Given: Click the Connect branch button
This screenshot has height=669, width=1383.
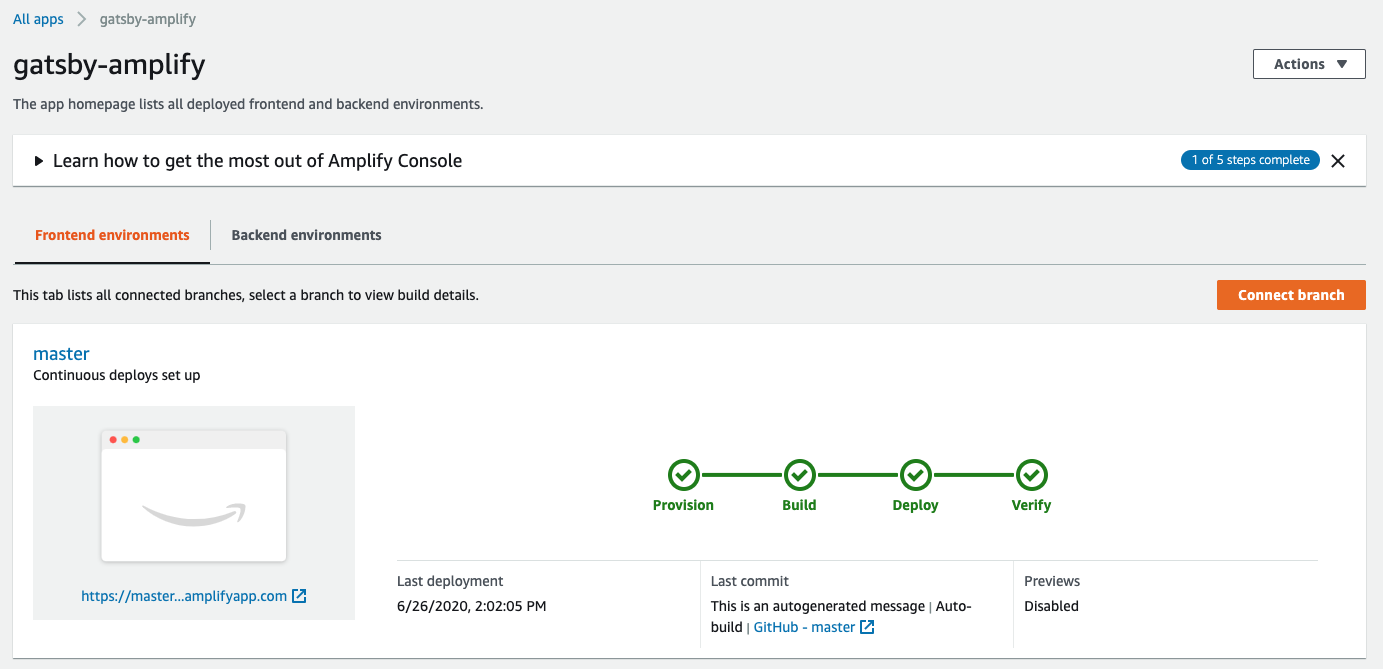Looking at the screenshot, I should pyautogui.click(x=1291, y=295).
